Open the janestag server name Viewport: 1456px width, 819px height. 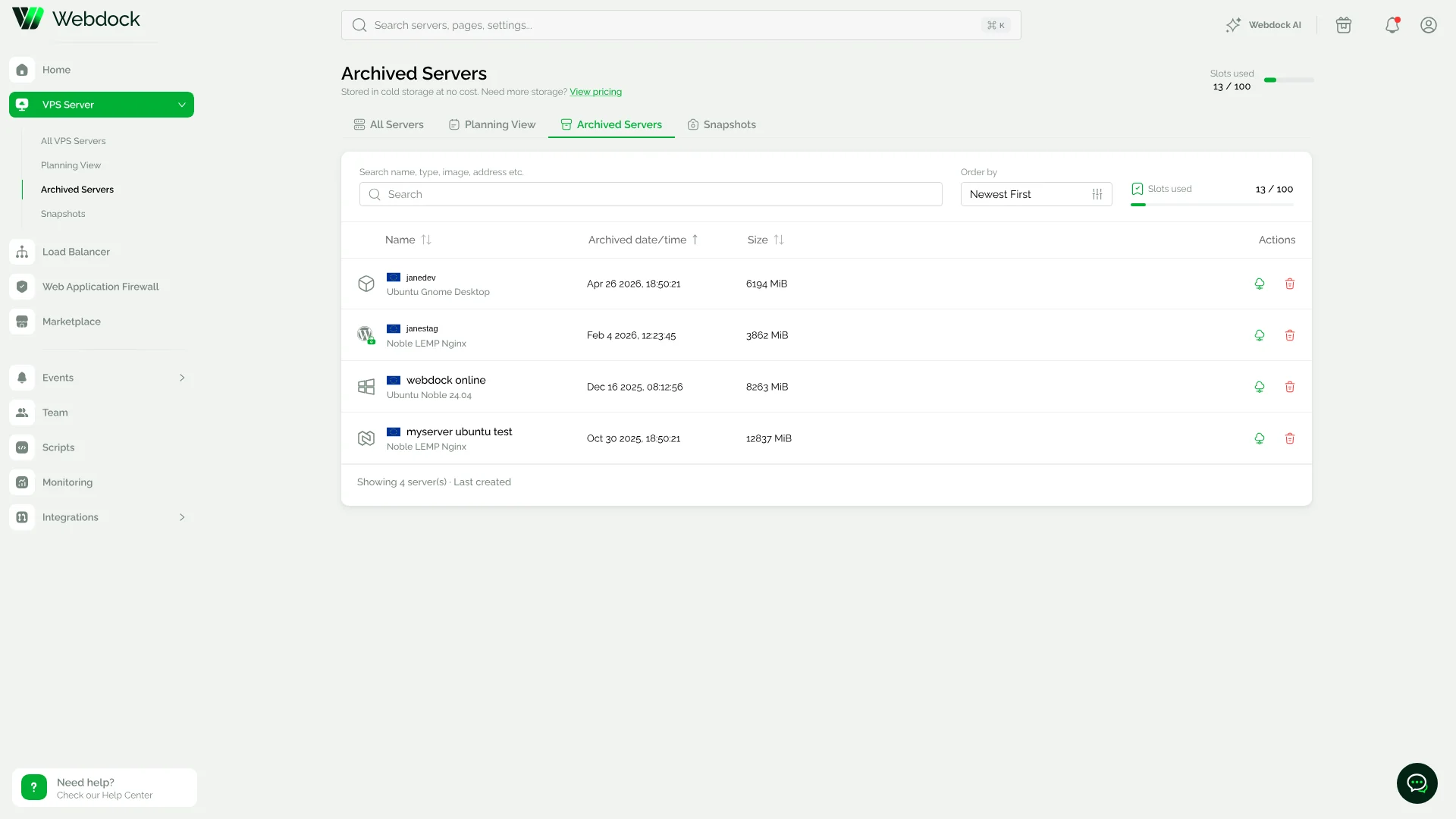tap(422, 328)
